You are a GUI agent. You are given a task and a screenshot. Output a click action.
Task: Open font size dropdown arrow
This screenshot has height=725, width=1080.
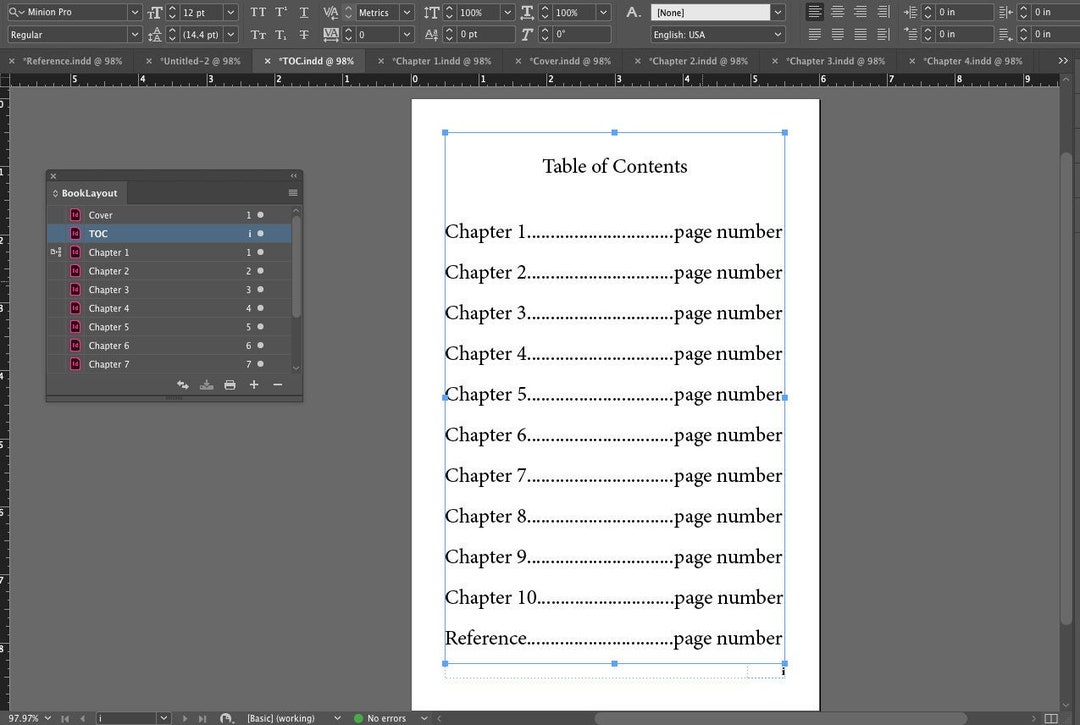coord(231,12)
